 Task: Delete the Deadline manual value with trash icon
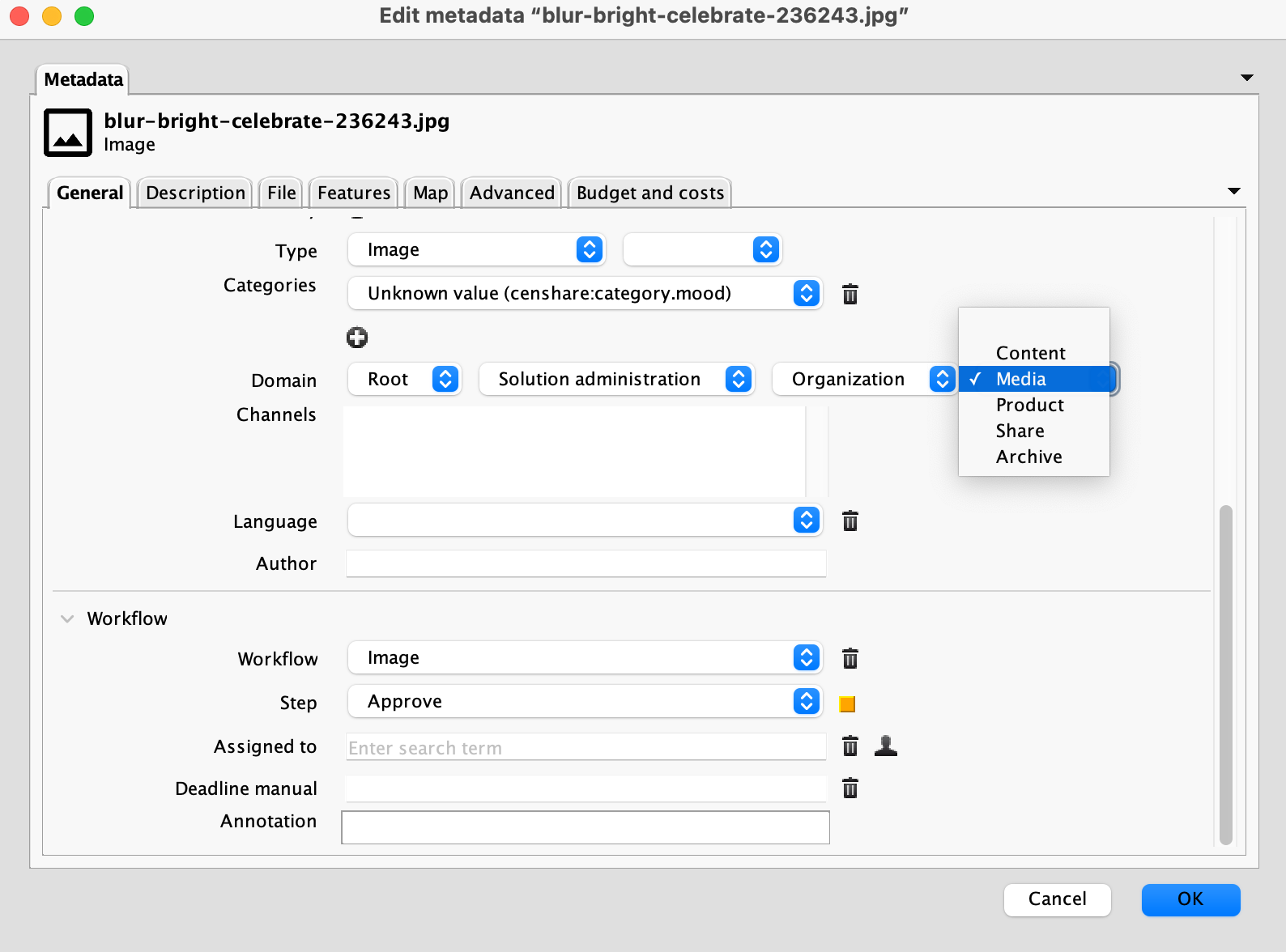(x=850, y=788)
